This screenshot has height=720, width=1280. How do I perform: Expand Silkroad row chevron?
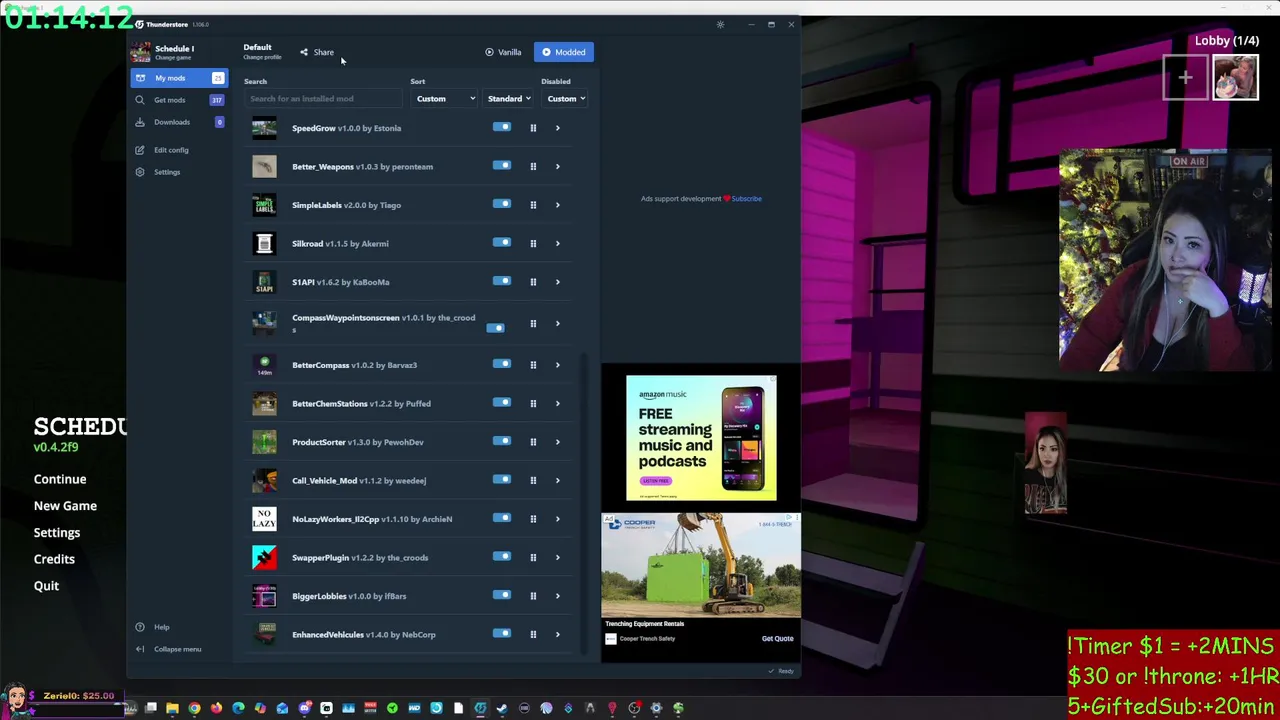pyautogui.click(x=557, y=244)
